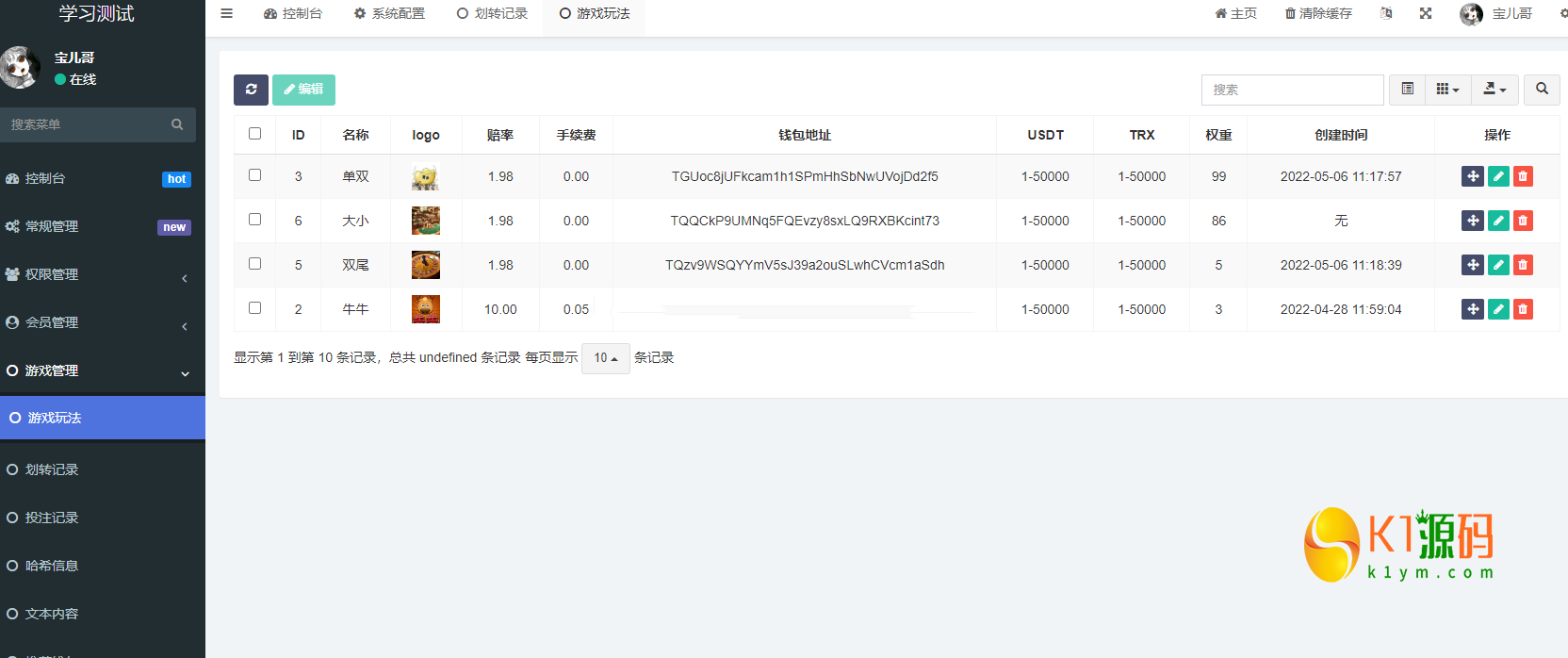Click wallet address TGUoc8jUFkcam1h1SPmHhSbNwUVojDd2f5
Screen dimensions: 1568x658
805,176
